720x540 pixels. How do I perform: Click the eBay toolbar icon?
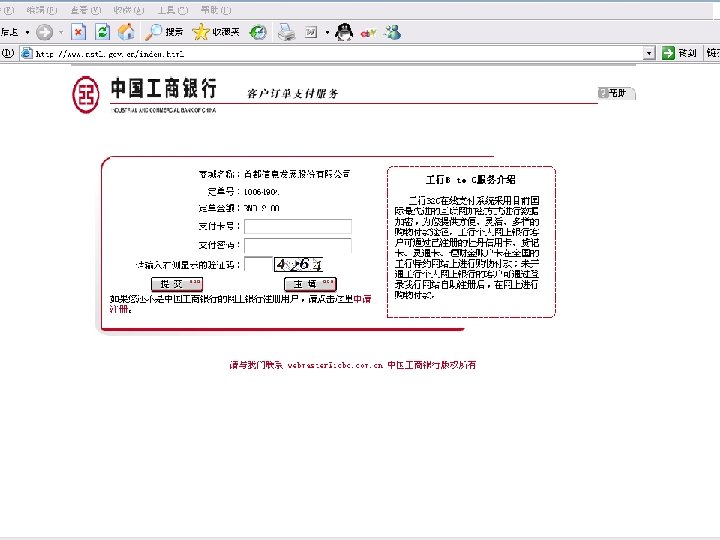(368, 33)
